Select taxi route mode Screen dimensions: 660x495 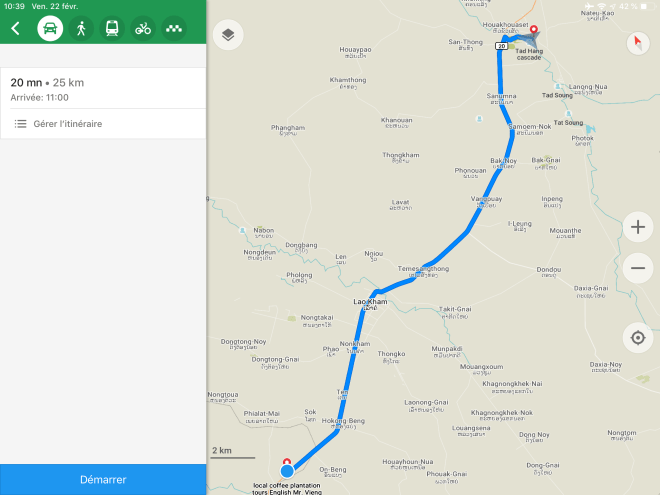coord(174,29)
